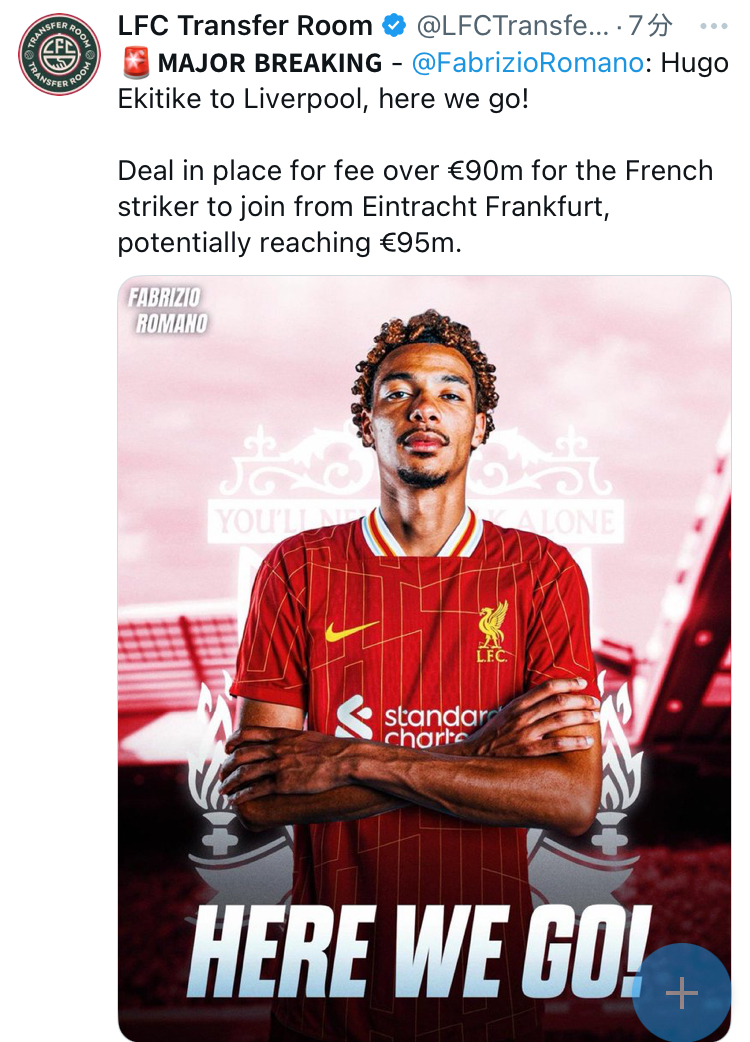
Task: Click the MAJOR BREAKING bold text
Action: (x=270, y=63)
